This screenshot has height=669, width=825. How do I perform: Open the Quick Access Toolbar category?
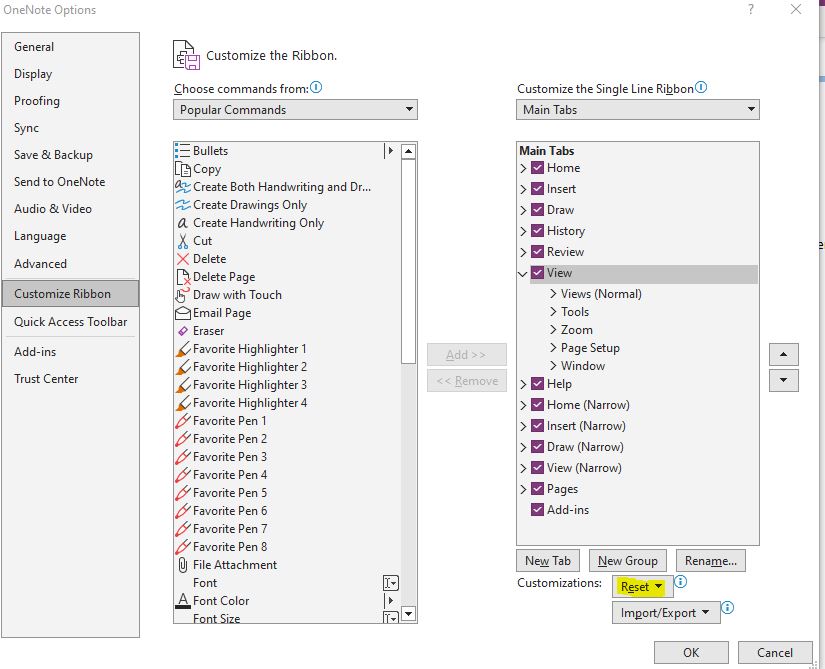click(x=71, y=322)
